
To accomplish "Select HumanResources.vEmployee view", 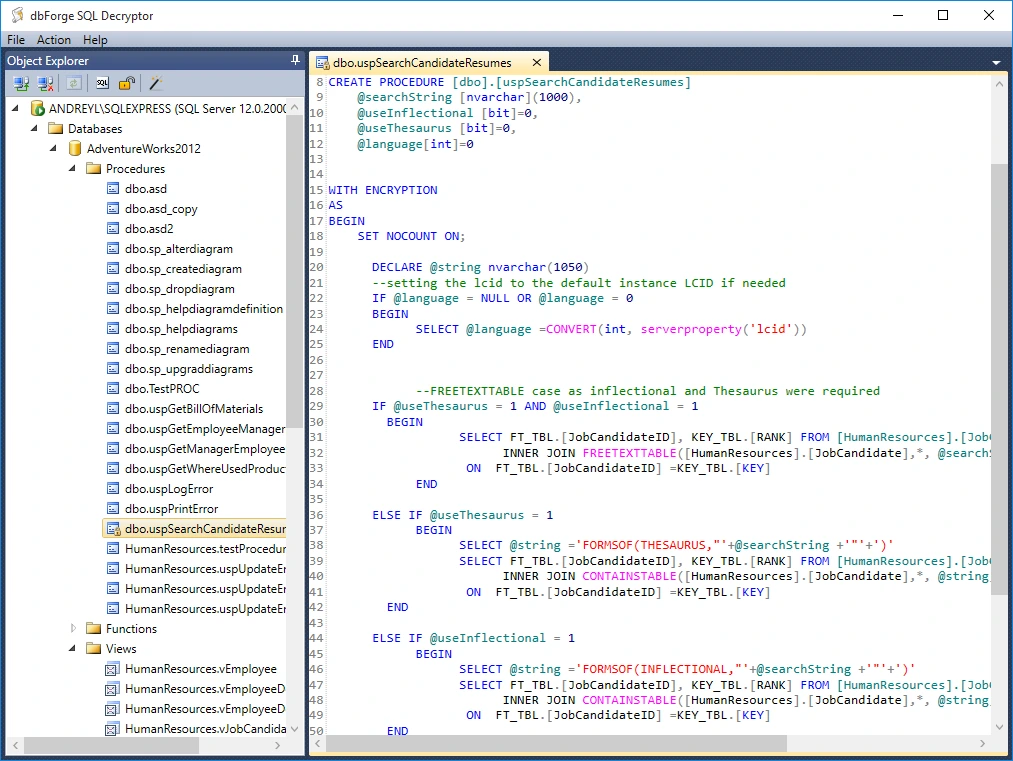I will (x=200, y=669).
